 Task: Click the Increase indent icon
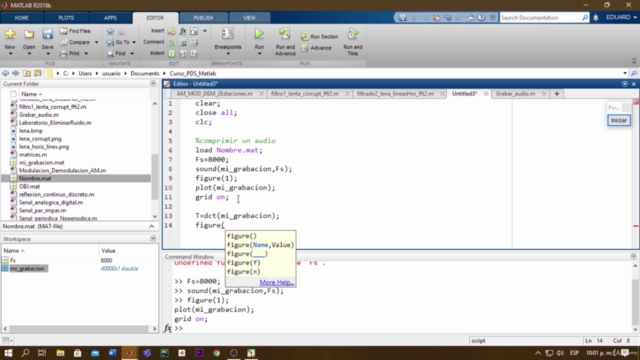(x=183, y=53)
